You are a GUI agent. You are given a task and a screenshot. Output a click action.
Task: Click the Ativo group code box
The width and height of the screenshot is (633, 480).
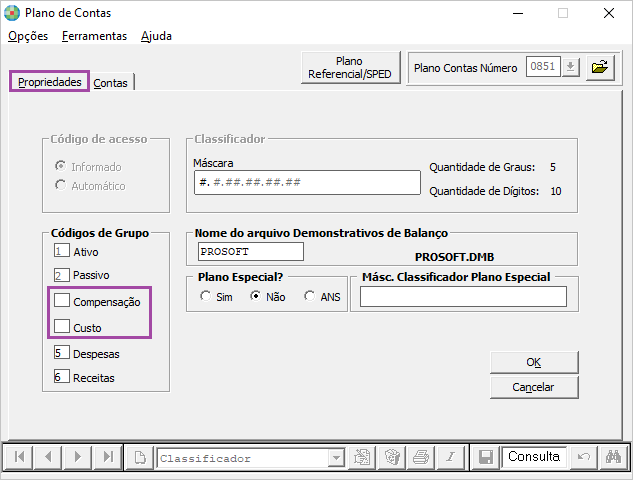pyautogui.click(x=62, y=250)
